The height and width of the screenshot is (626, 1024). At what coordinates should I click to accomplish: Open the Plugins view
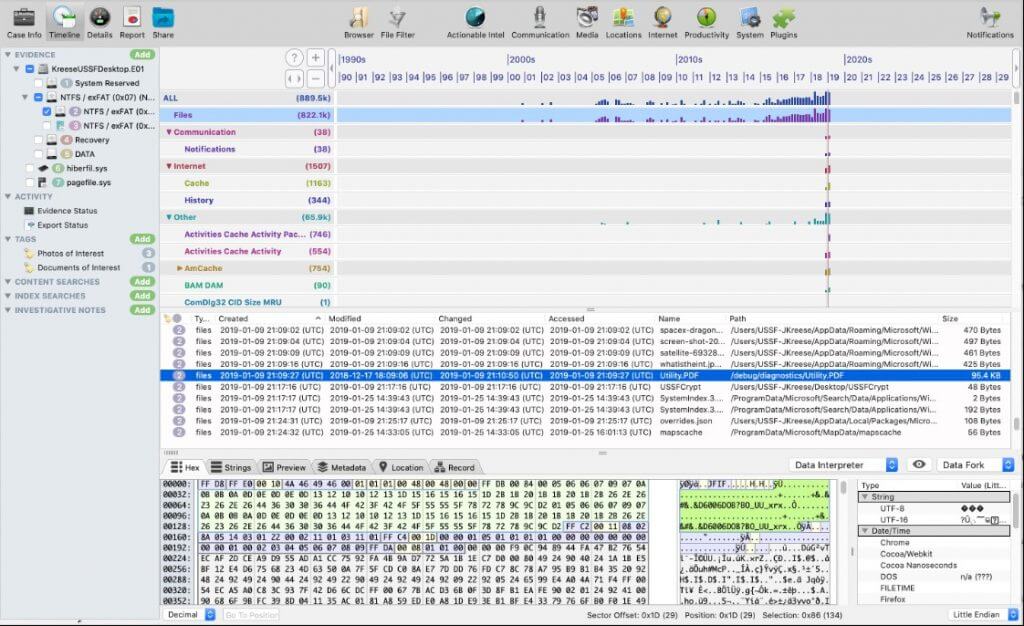coord(784,20)
